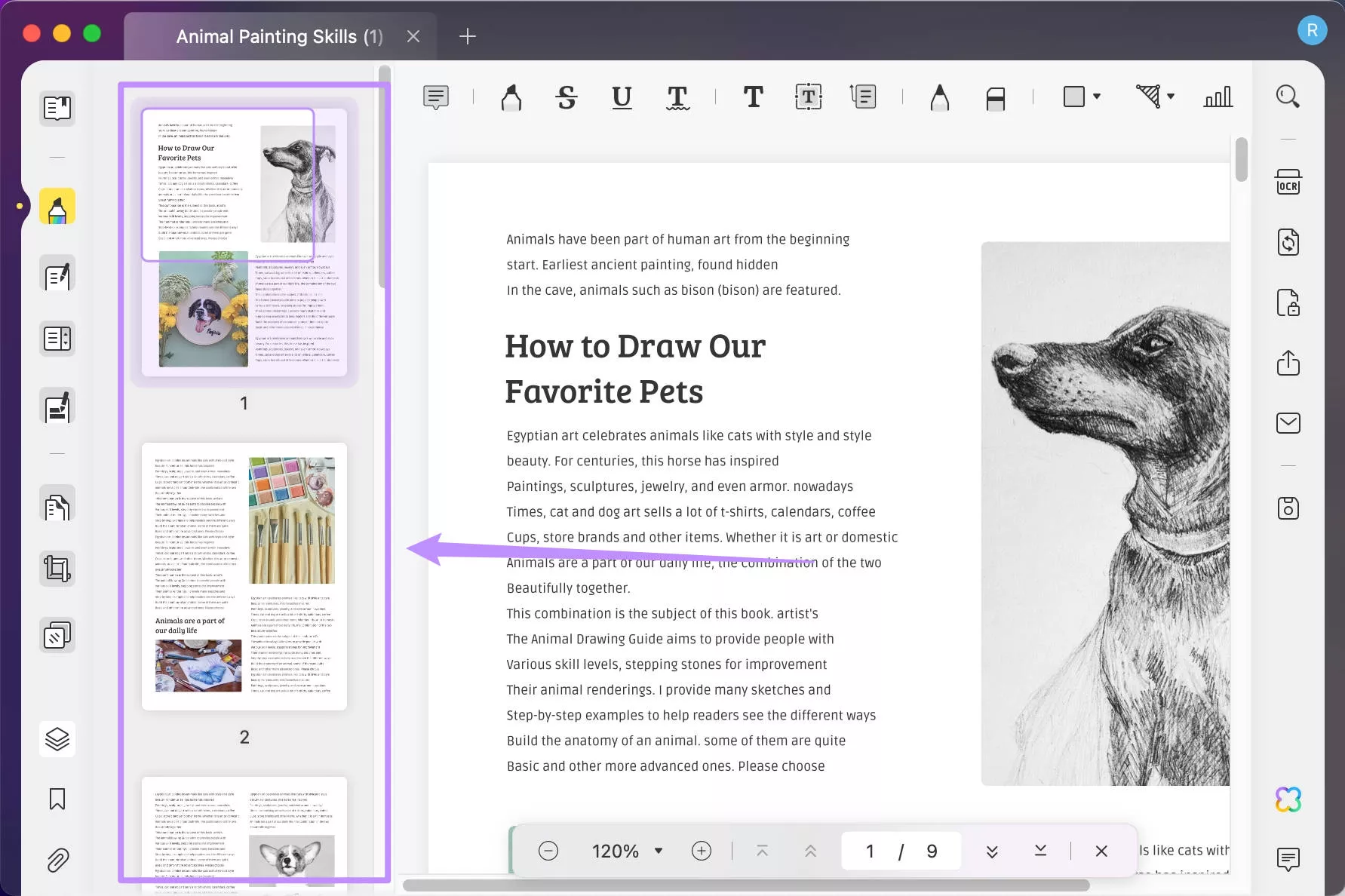This screenshot has width=1345, height=896.
Task: Open the Fill and Sign sidebar icon
Action: coord(57,406)
